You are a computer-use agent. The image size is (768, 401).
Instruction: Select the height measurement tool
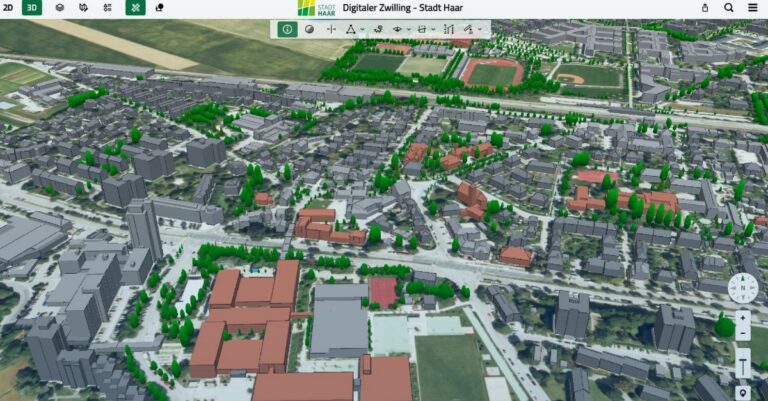[331, 29]
